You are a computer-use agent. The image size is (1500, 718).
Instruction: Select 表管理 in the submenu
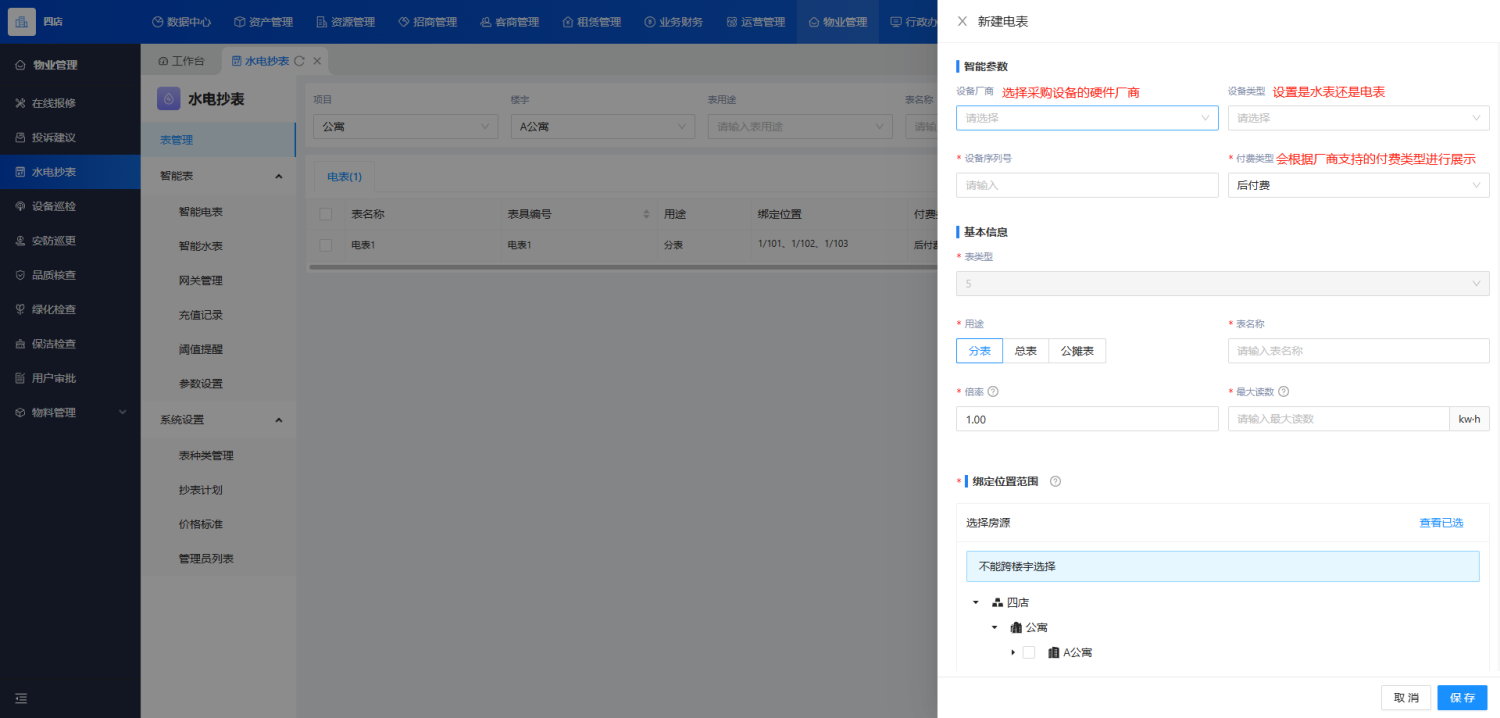tap(219, 140)
